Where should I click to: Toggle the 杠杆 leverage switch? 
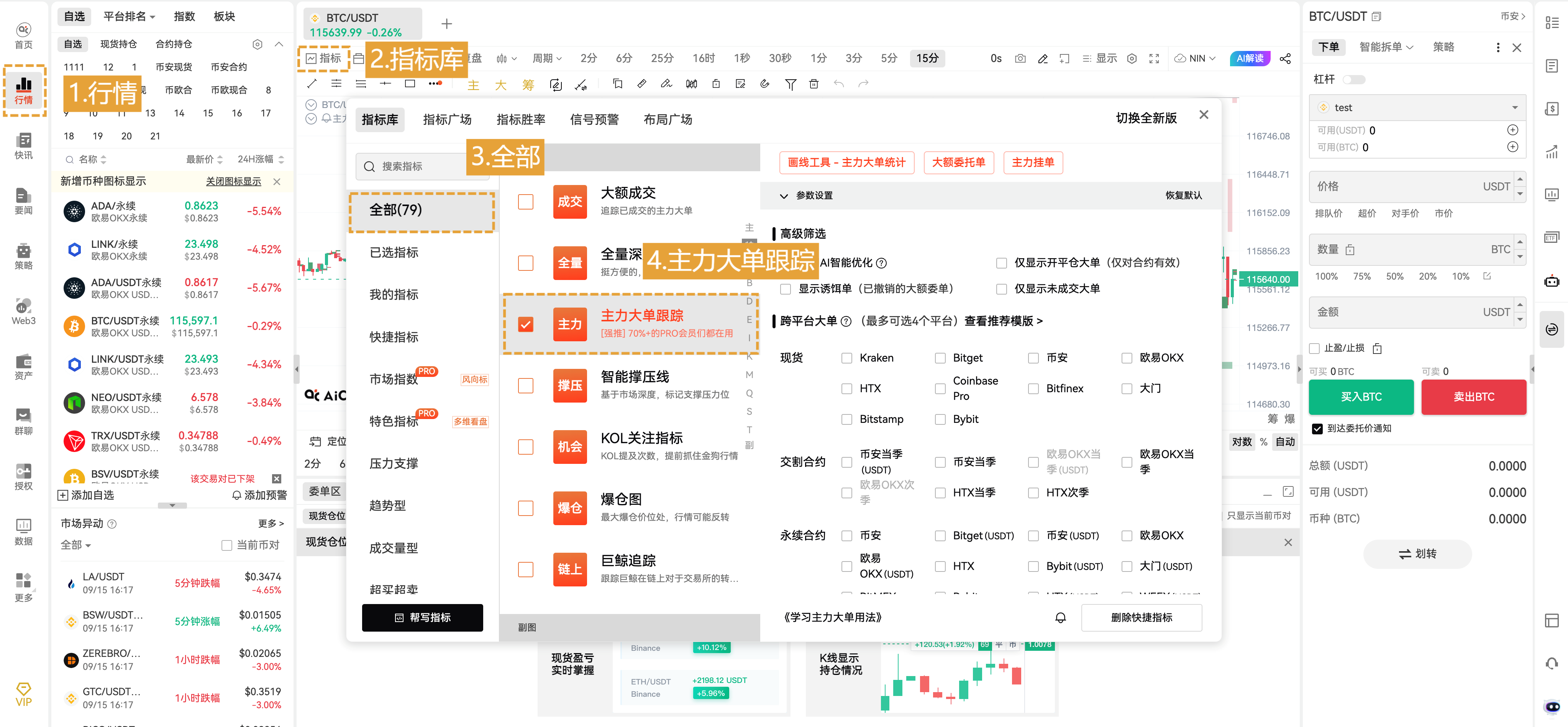(x=1354, y=80)
